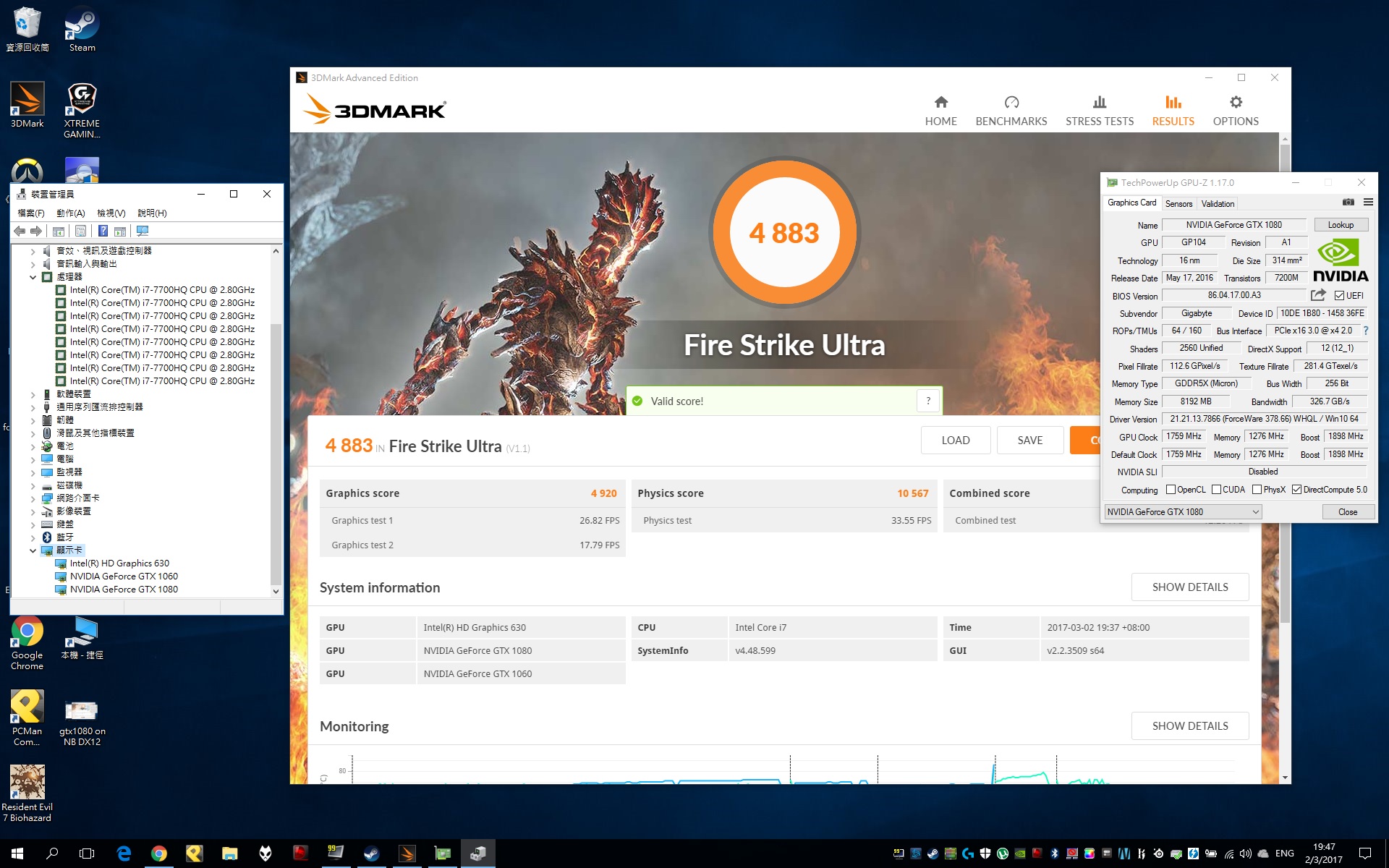This screenshot has width=1389, height=868.
Task: Toggle the OpenCL checkbox
Action: pos(1171,490)
